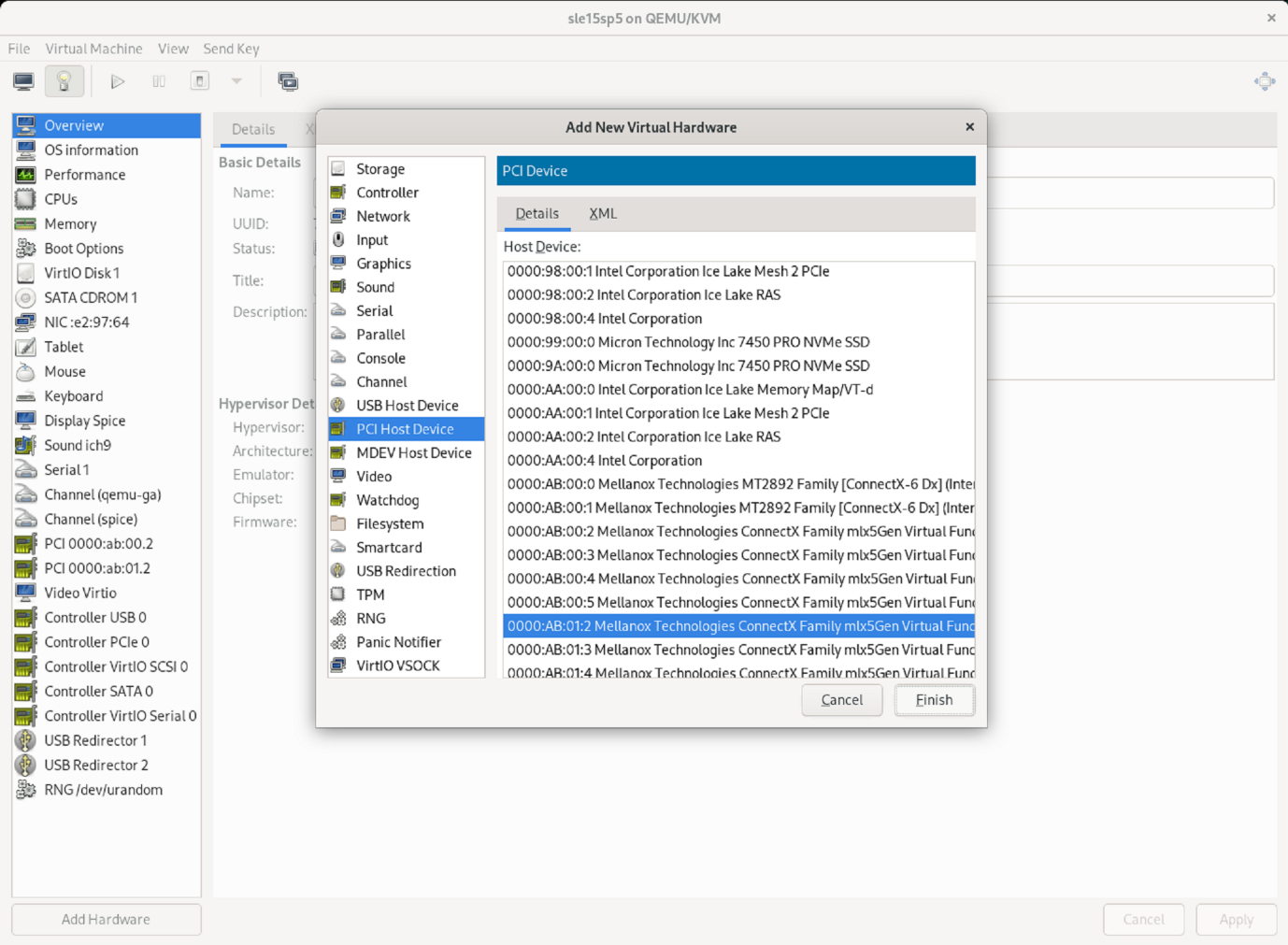Click the Finish button

[x=934, y=700]
